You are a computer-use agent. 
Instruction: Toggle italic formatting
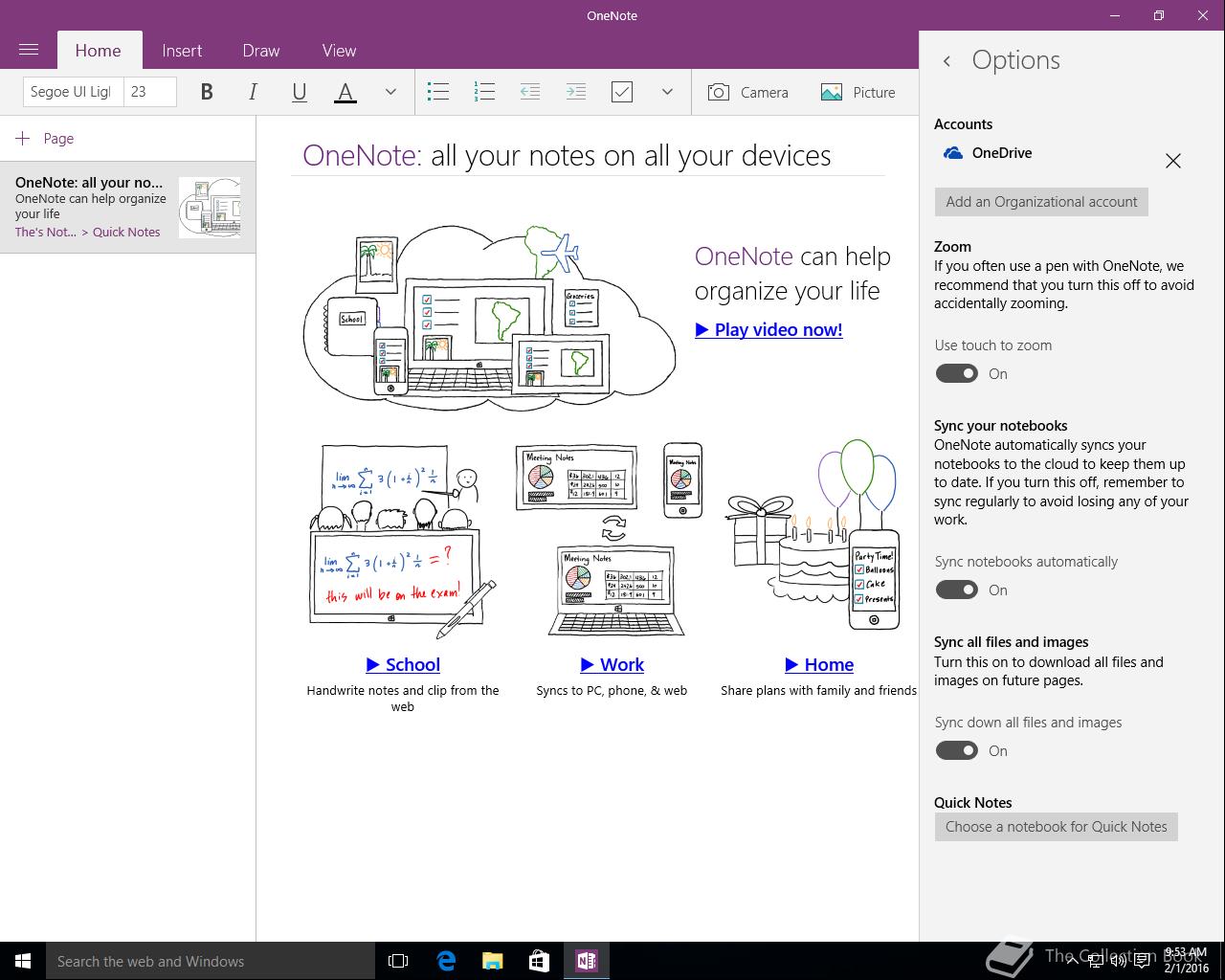coord(253,92)
